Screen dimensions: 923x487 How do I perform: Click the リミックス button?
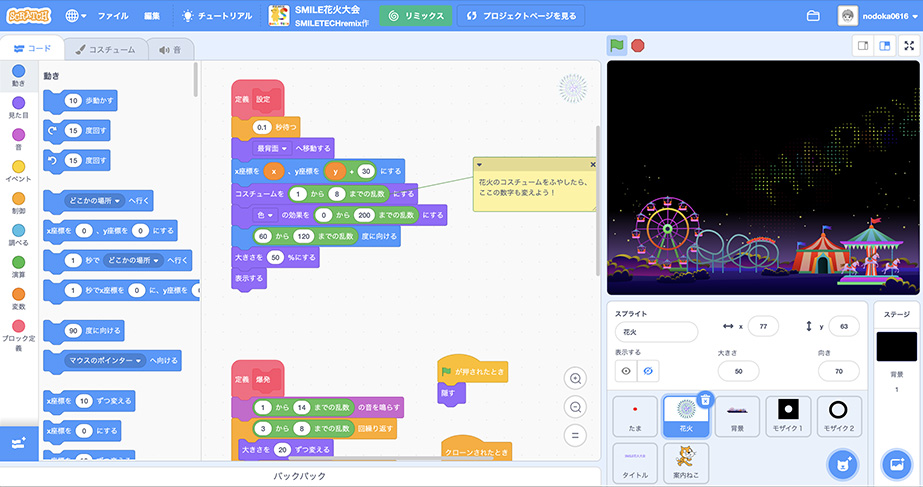pos(416,16)
